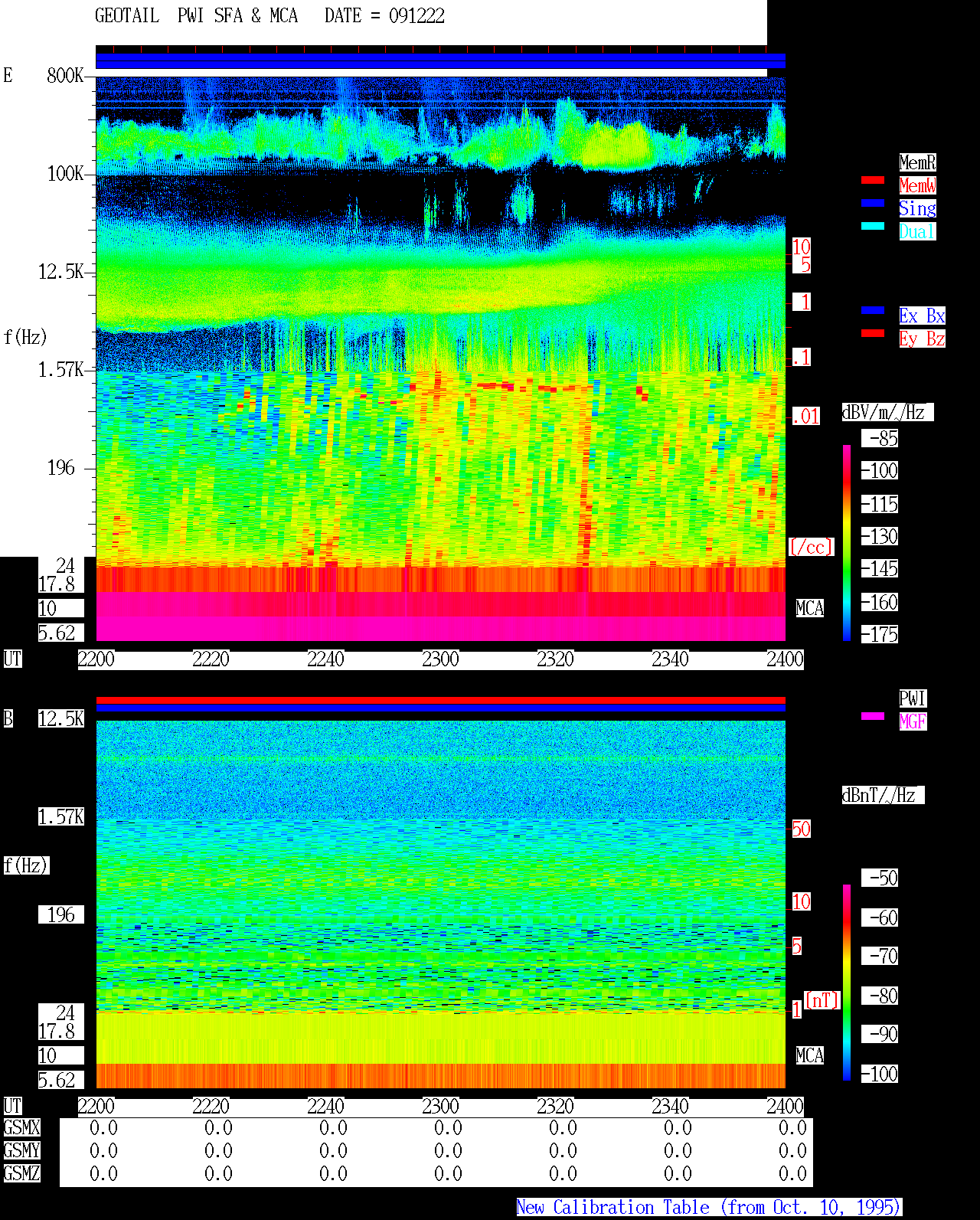Click the 2340 tick on upper UT axis

pyautogui.click(x=670, y=659)
